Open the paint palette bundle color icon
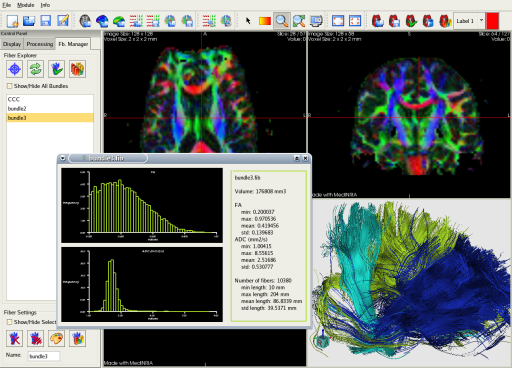This screenshot has height=368, width=512. pyautogui.click(x=56, y=339)
